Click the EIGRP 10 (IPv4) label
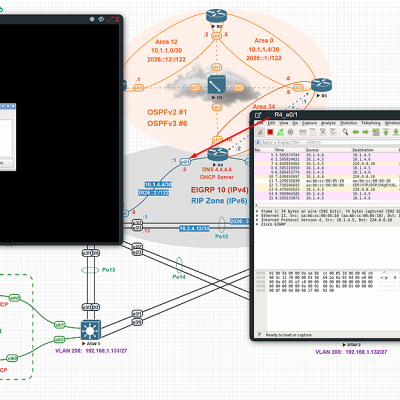Viewport: 400px width, 400px height. 219,190
